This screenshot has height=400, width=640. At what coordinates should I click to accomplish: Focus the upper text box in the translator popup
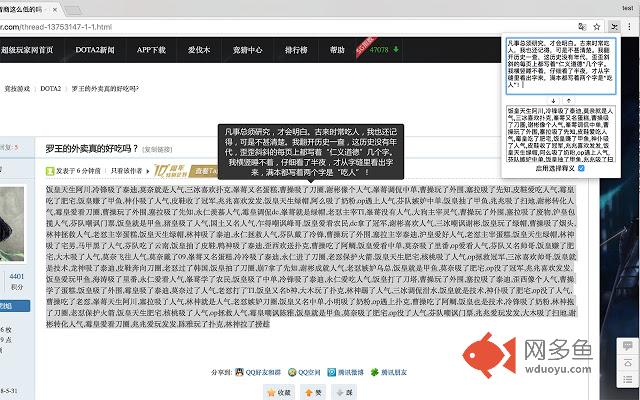(560, 66)
